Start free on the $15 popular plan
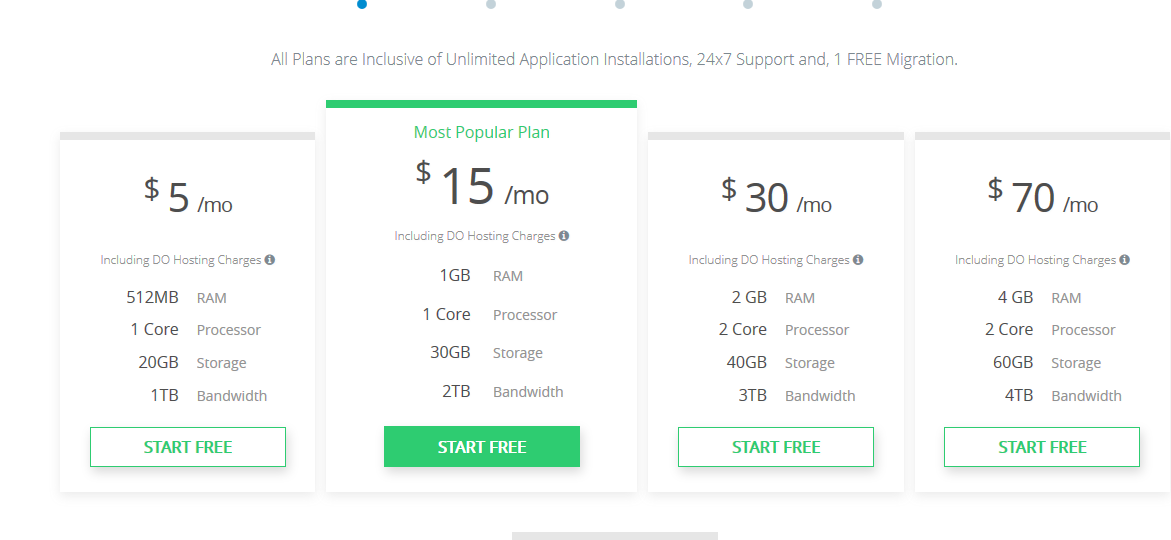The height and width of the screenshot is (540, 1171). 482,447
